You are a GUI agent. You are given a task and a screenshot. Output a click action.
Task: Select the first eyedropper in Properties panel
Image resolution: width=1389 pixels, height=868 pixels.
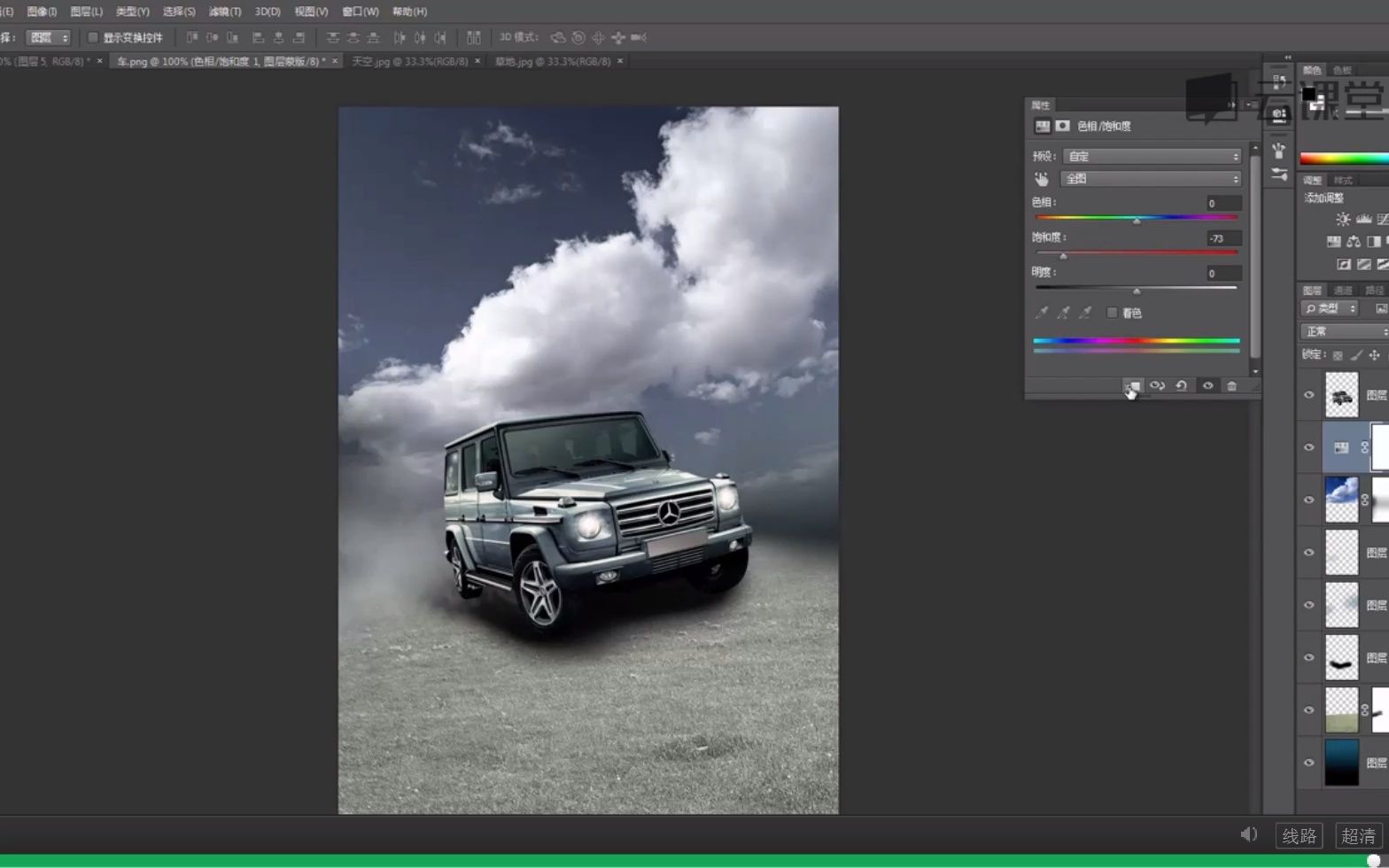point(1042,313)
